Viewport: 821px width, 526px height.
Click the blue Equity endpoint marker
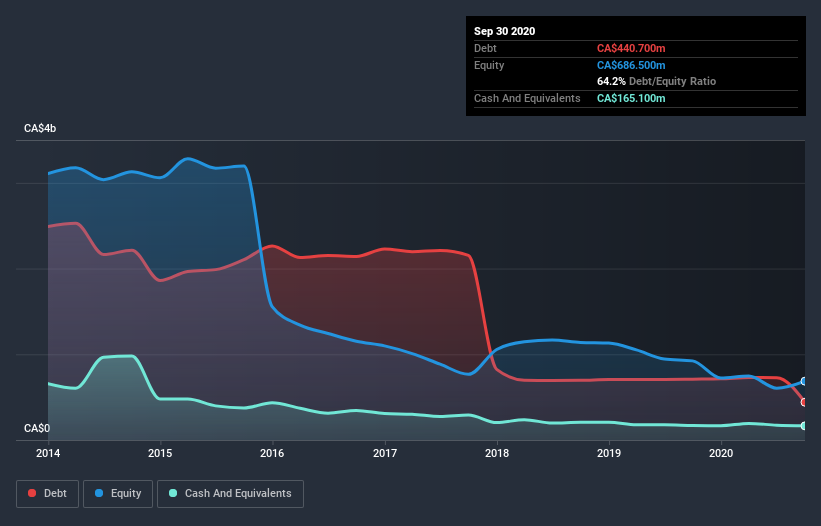[x=804, y=381]
